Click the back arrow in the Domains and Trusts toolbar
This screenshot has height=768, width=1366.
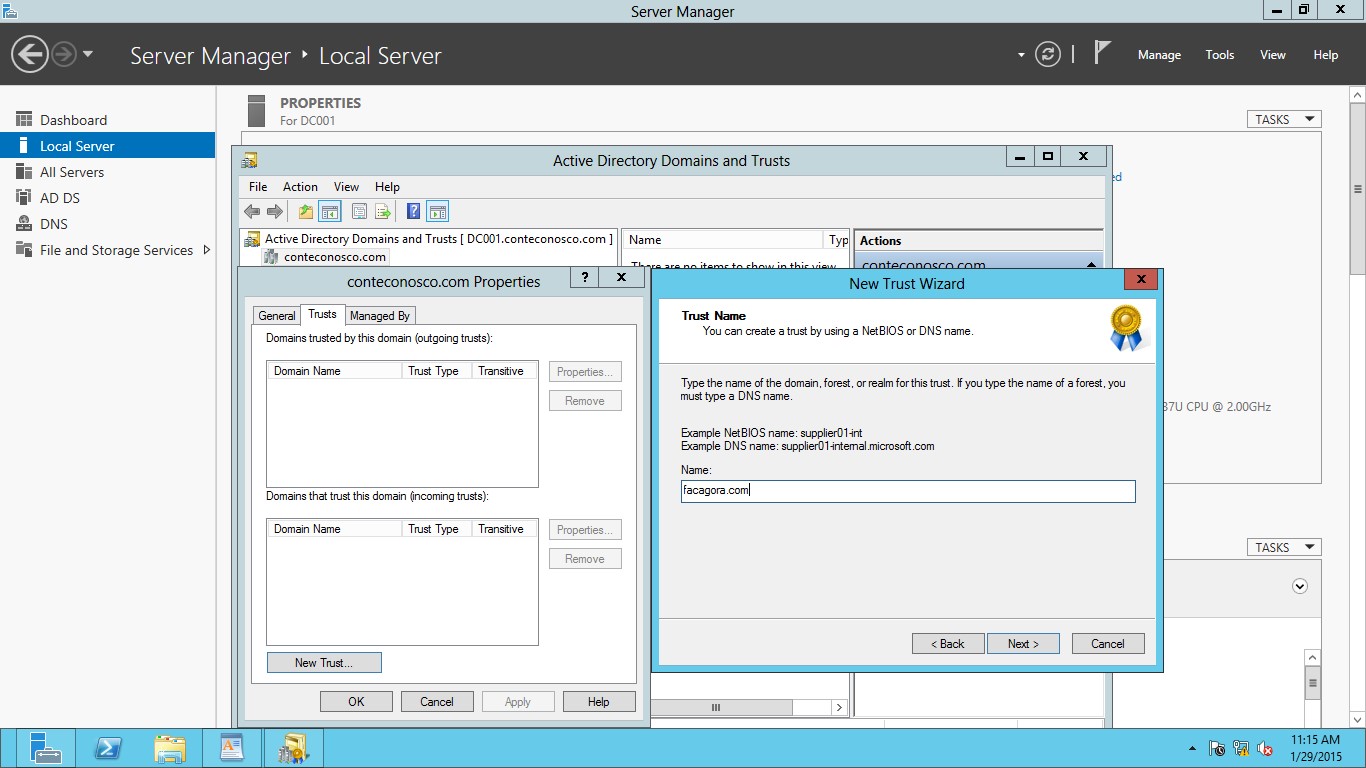coord(251,211)
